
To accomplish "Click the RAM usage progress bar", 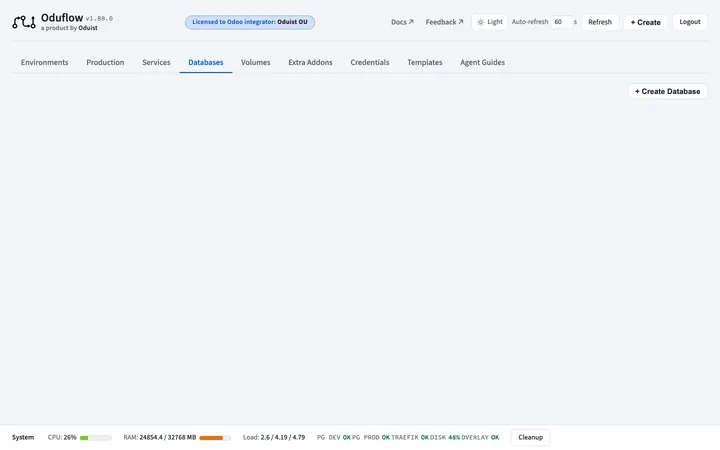I will click(215, 438).
